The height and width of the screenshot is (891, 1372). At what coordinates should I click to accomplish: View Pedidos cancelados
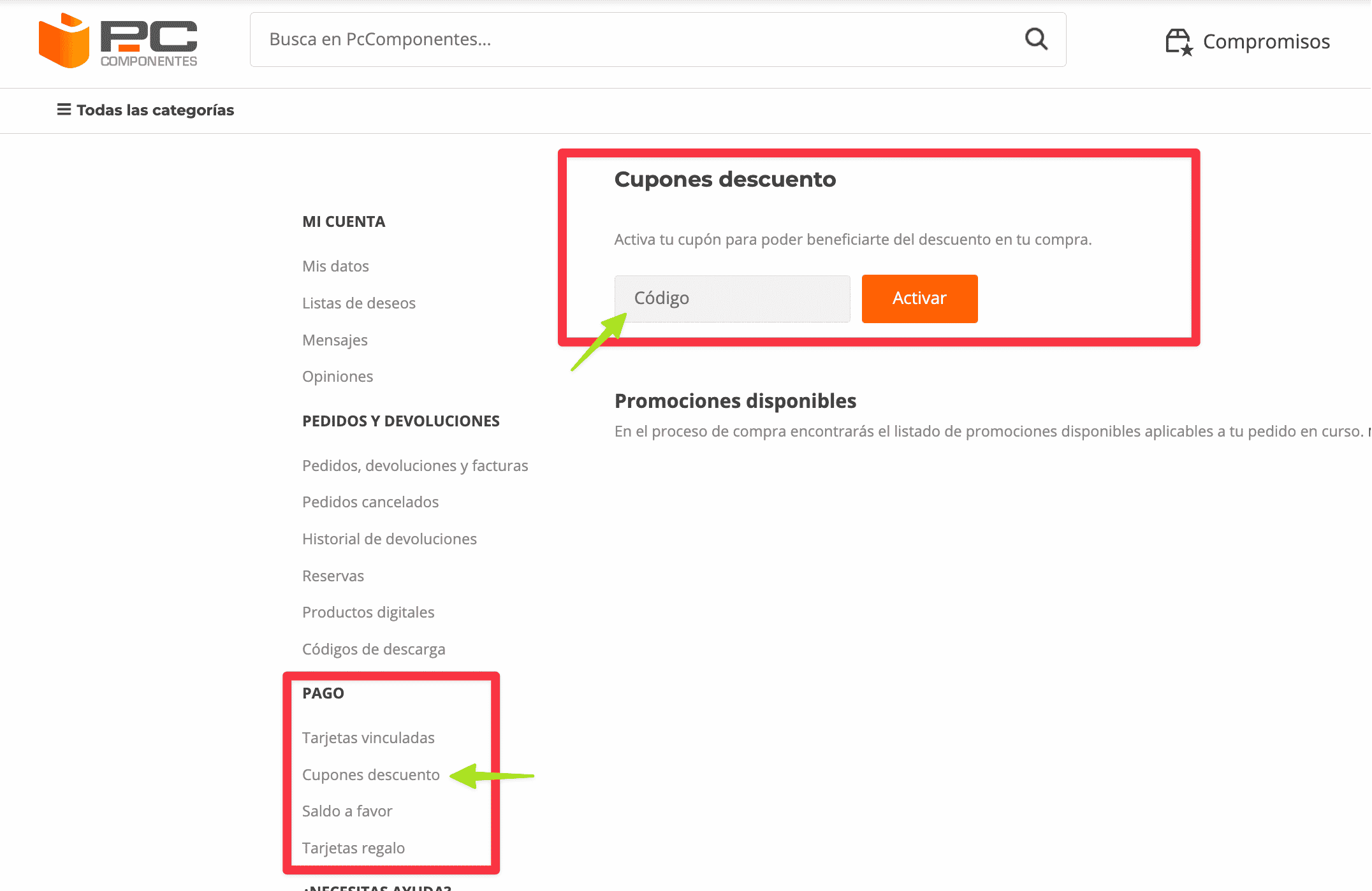coord(370,502)
